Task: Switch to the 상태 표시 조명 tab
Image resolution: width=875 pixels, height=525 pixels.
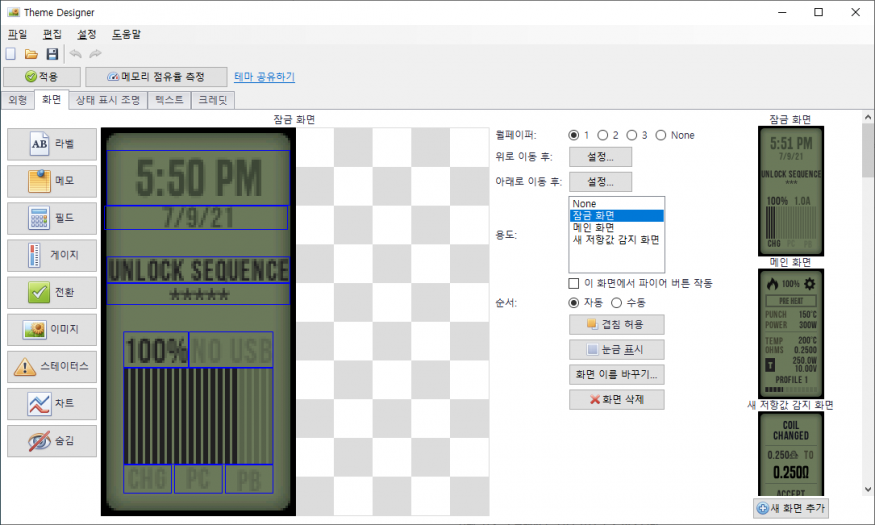Action: click(x=108, y=100)
